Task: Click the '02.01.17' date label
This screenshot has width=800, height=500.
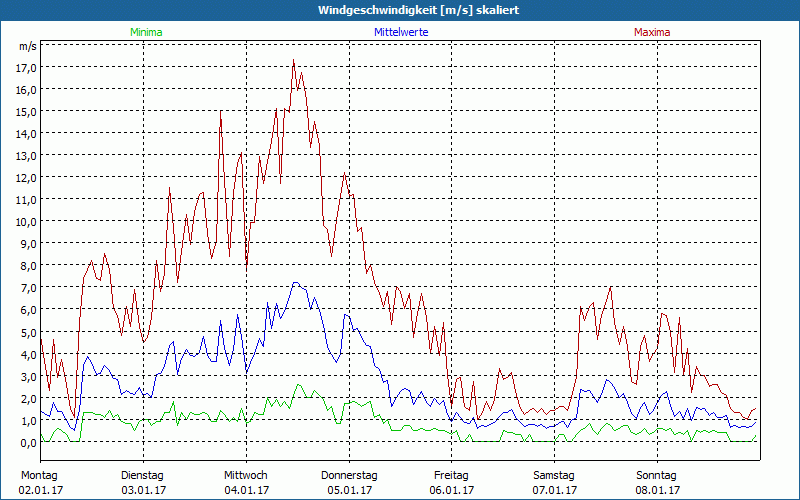Action: pyautogui.click(x=40, y=490)
